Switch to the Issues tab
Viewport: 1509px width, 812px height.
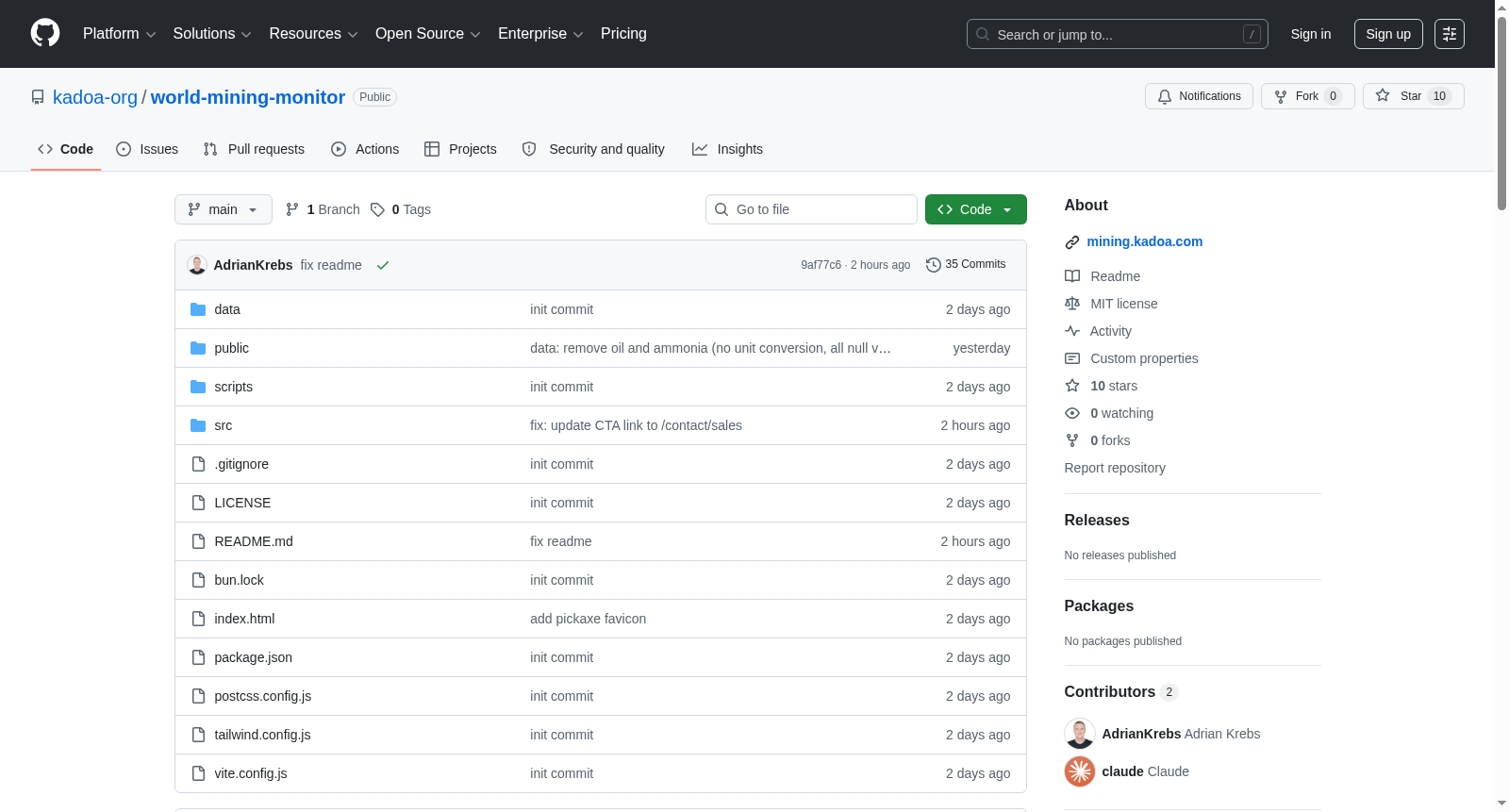(147, 149)
